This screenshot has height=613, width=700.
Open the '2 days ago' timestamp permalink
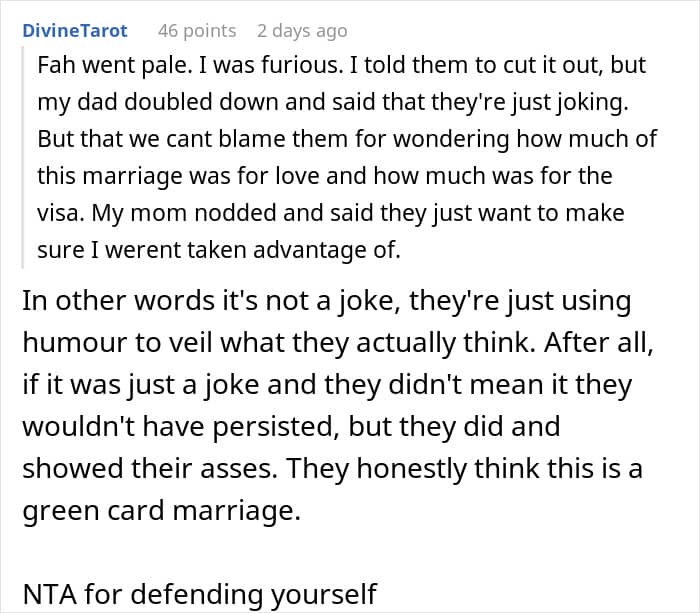[302, 31]
